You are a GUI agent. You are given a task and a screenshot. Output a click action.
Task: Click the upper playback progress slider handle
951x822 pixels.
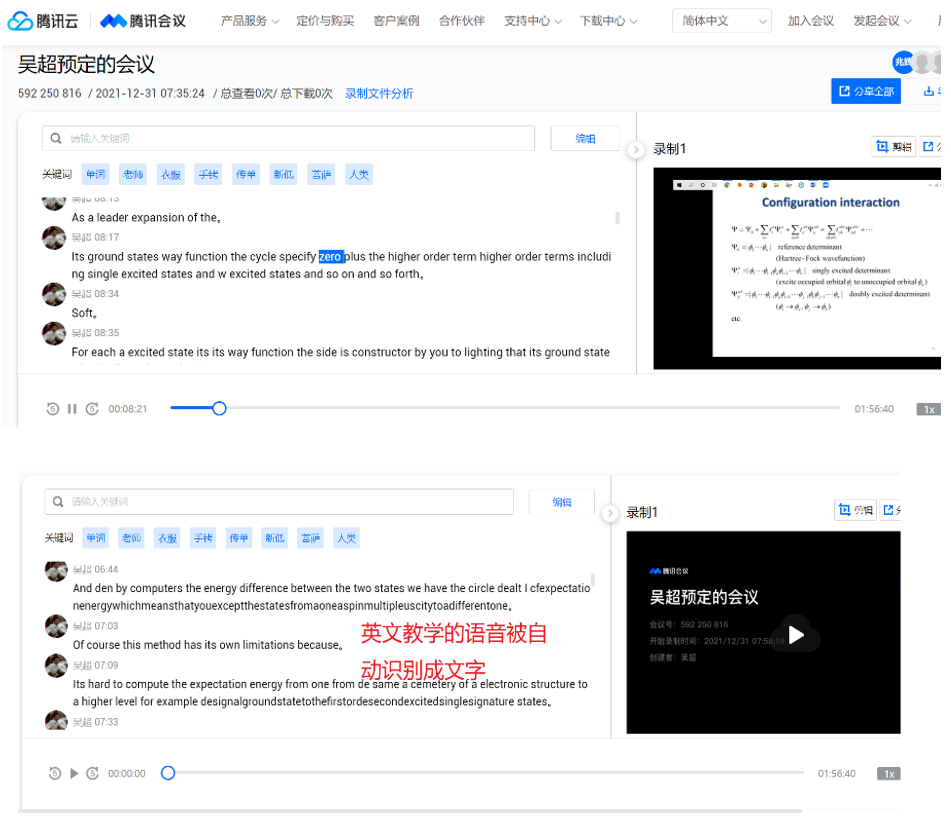(219, 408)
